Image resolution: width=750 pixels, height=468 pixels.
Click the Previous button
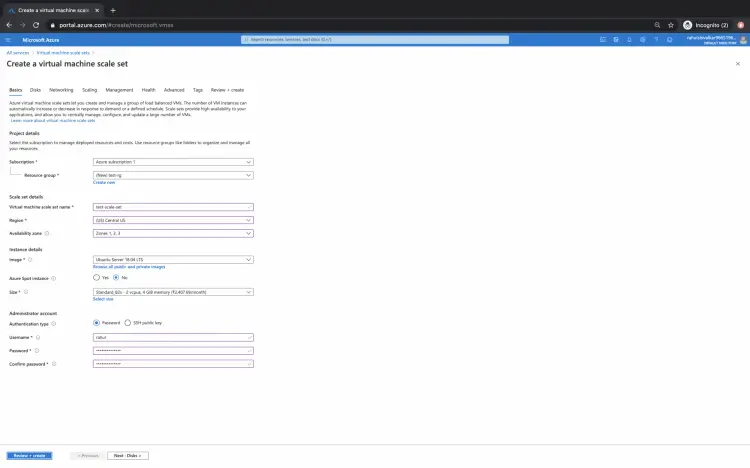coord(88,456)
